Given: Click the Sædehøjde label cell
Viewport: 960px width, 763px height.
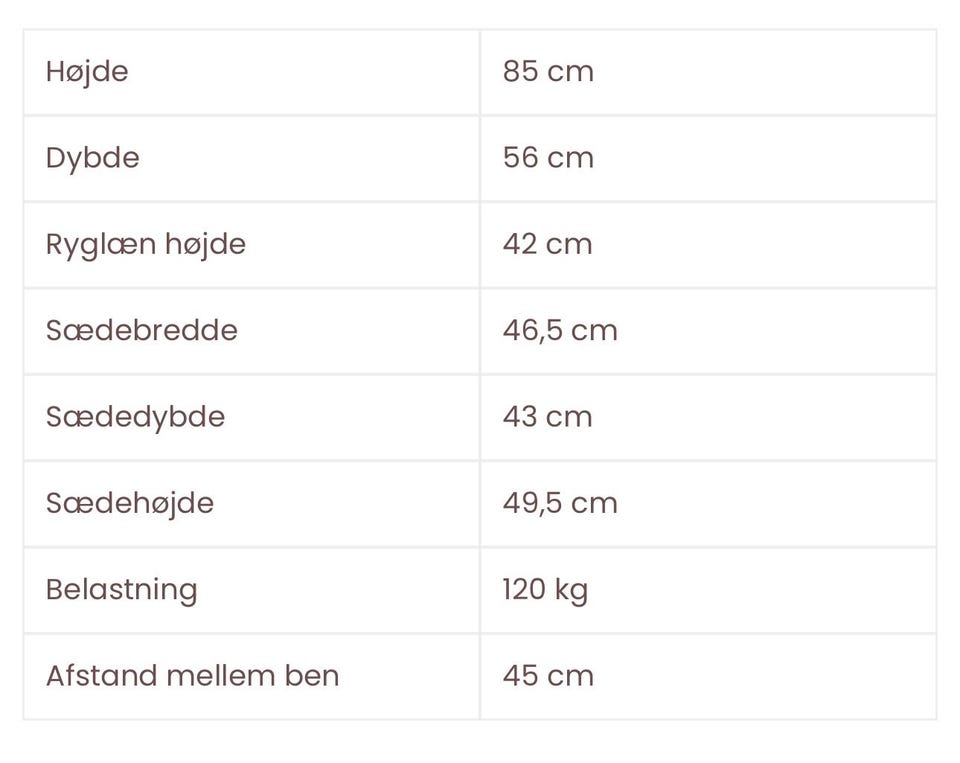Looking at the screenshot, I should pos(130,502).
